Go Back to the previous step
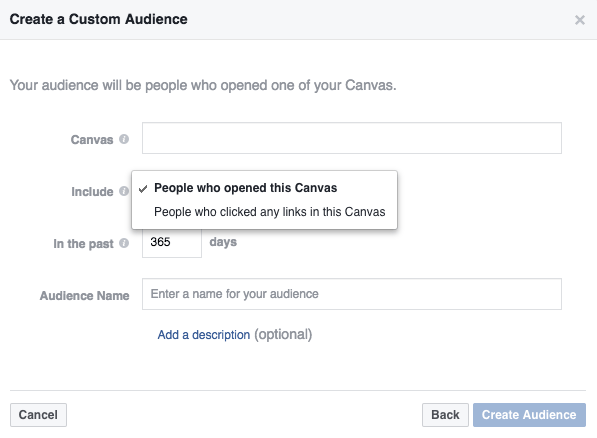 (x=445, y=415)
